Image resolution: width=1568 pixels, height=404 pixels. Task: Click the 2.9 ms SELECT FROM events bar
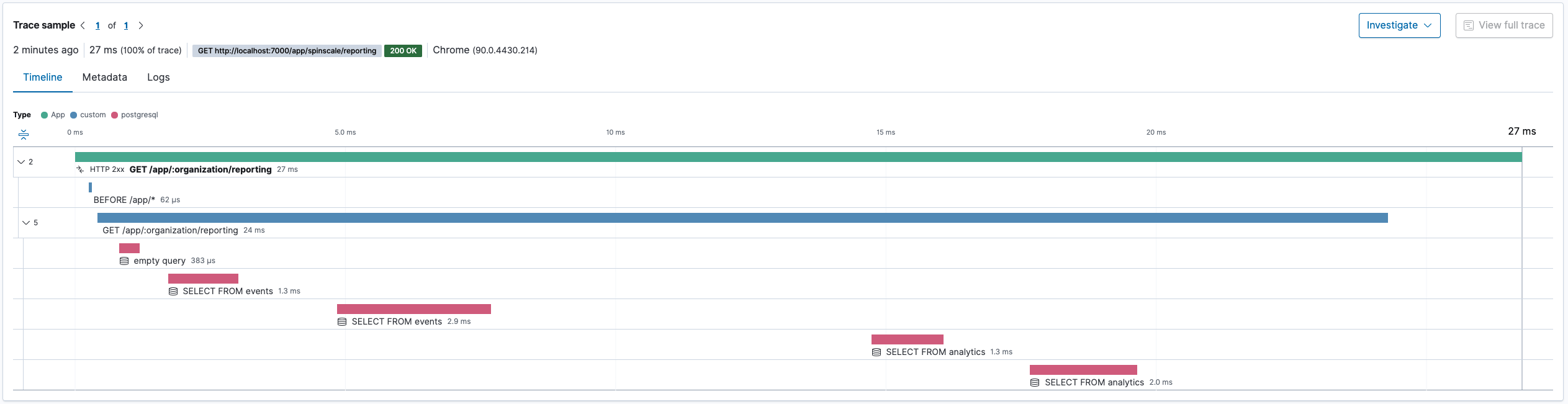[413, 309]
